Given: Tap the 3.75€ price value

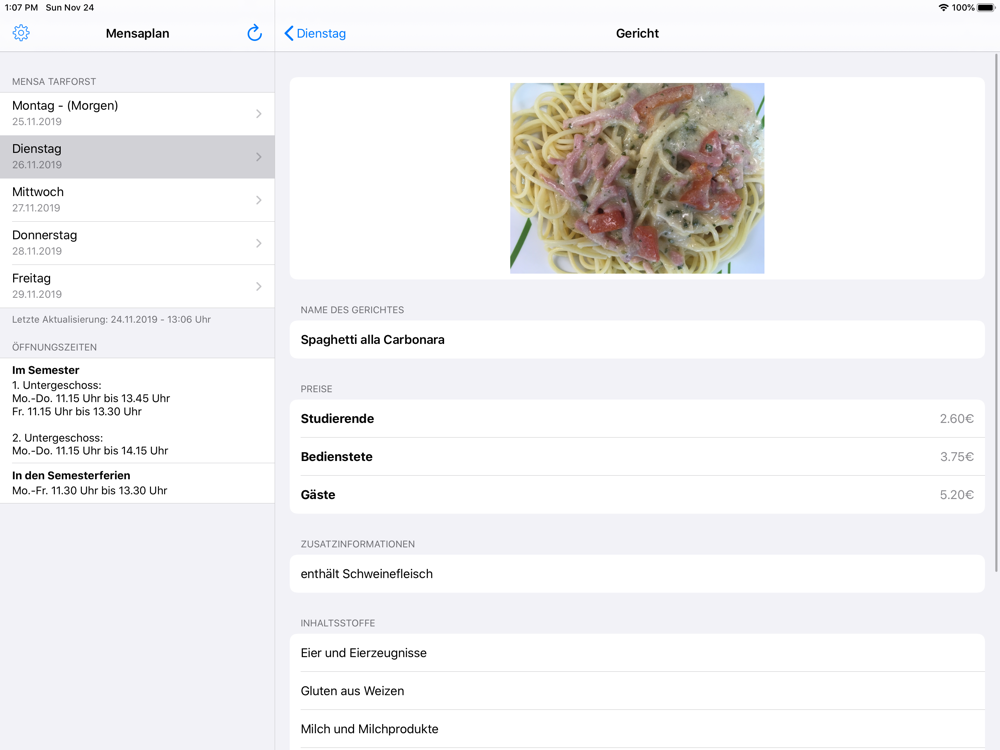Looking at the screenshot, I should coord(956,457).
